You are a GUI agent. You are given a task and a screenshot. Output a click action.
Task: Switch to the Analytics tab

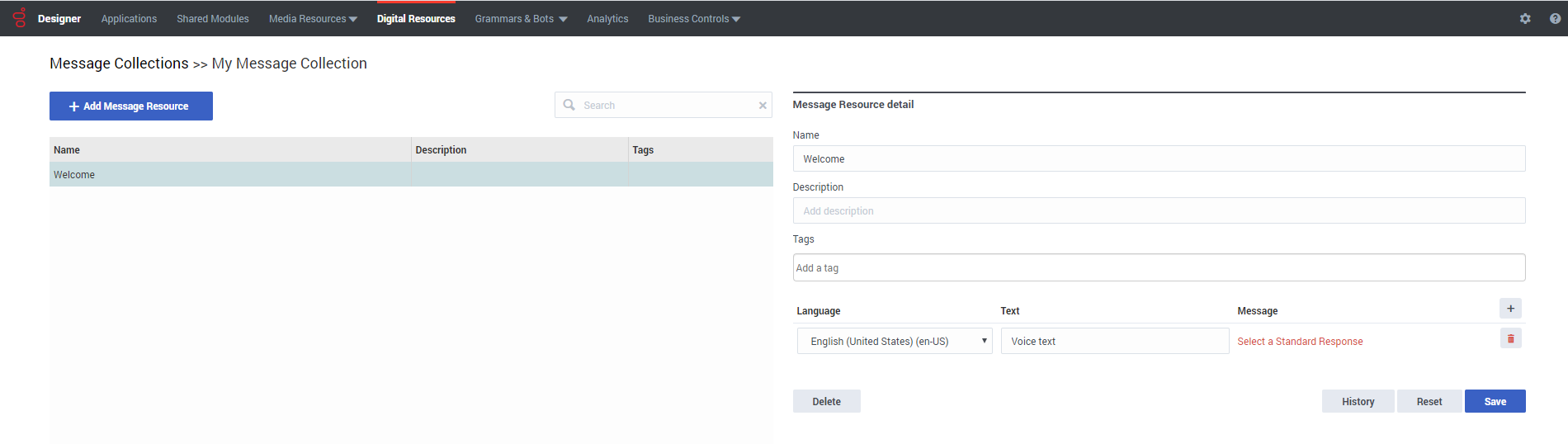[607, 19]
